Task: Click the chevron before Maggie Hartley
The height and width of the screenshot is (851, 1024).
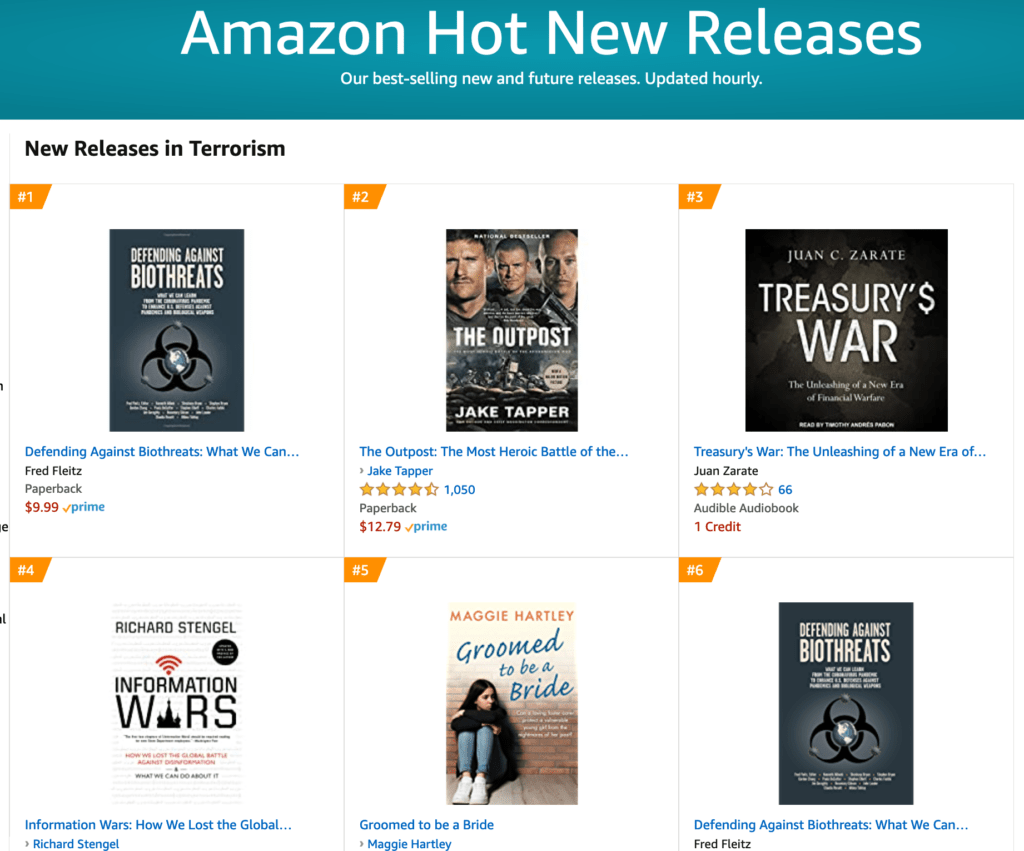Action: point(362,845)
